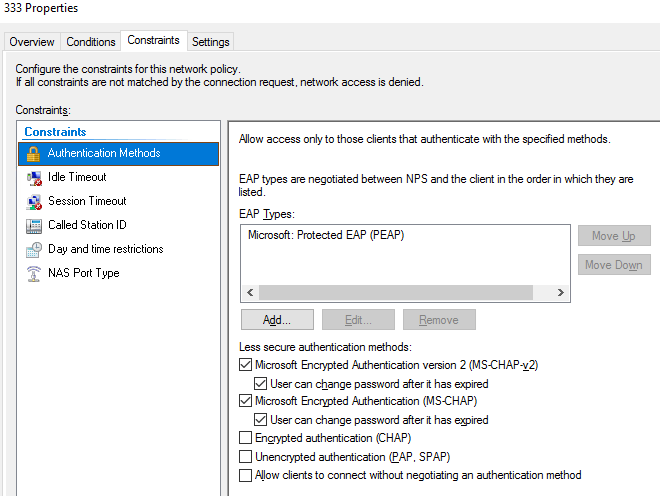Screen dimensions: 660x496
Task: Disable Microsoft Encrypted Authentication (MS-CHAP) checkbox
Action: (245, 400)
